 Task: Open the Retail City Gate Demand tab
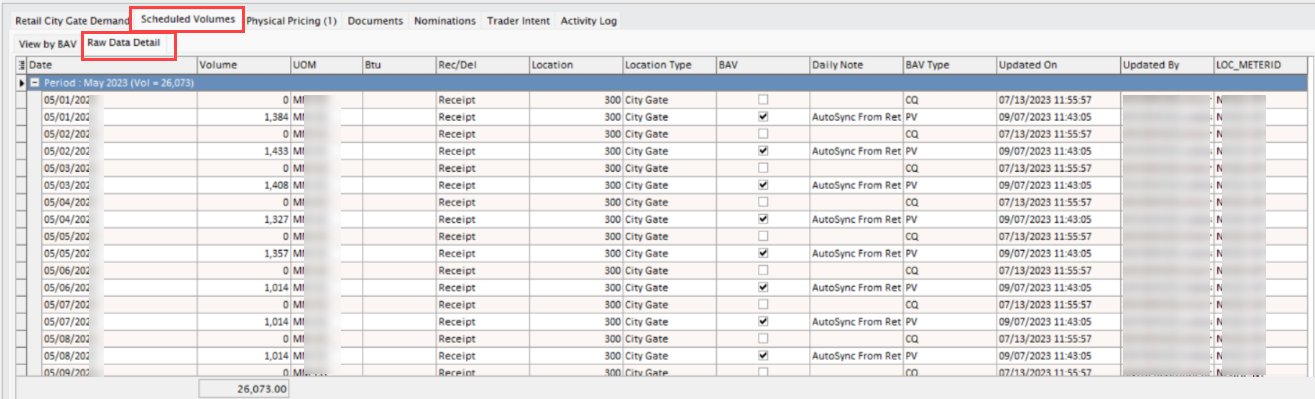(72, 20)
